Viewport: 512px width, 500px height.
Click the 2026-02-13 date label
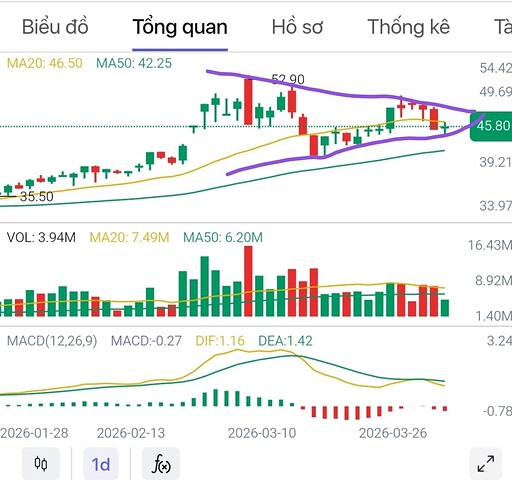pos(131,433)
